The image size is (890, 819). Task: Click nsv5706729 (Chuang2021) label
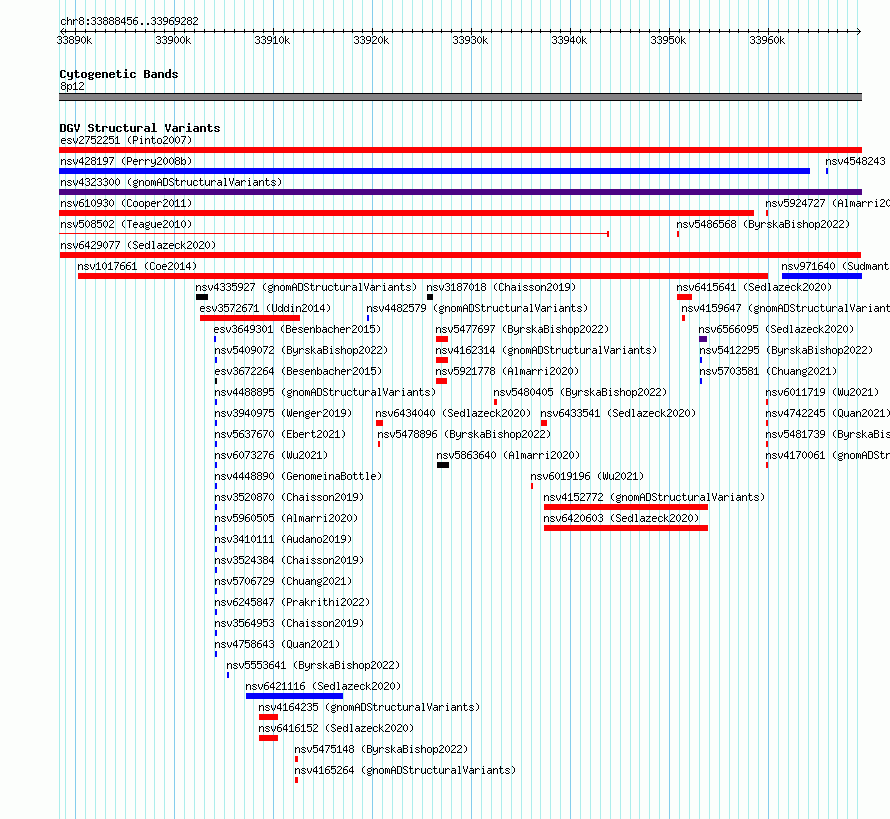[283, 581]
